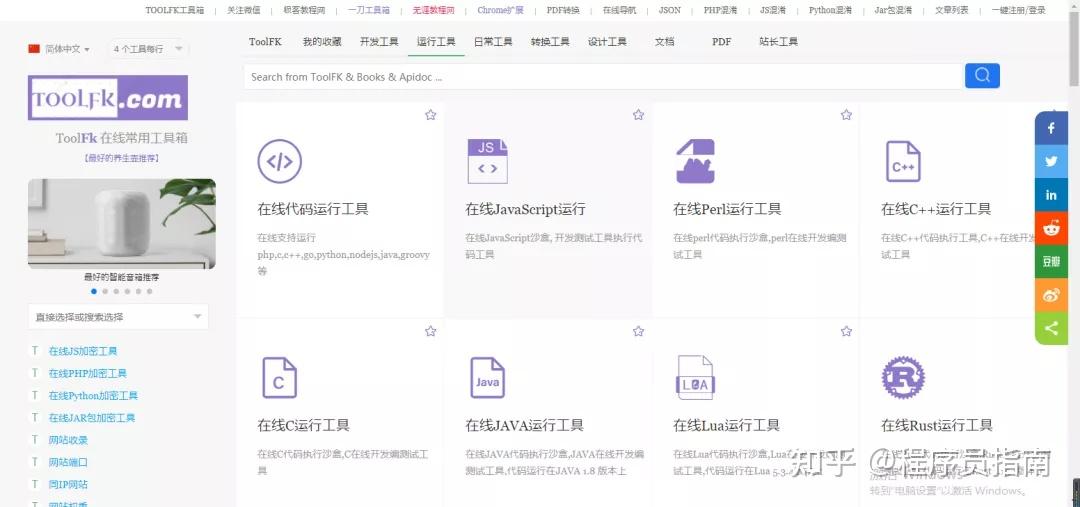
Task: Share page on Twitter sidebar icon
Action: (1051, 161)
